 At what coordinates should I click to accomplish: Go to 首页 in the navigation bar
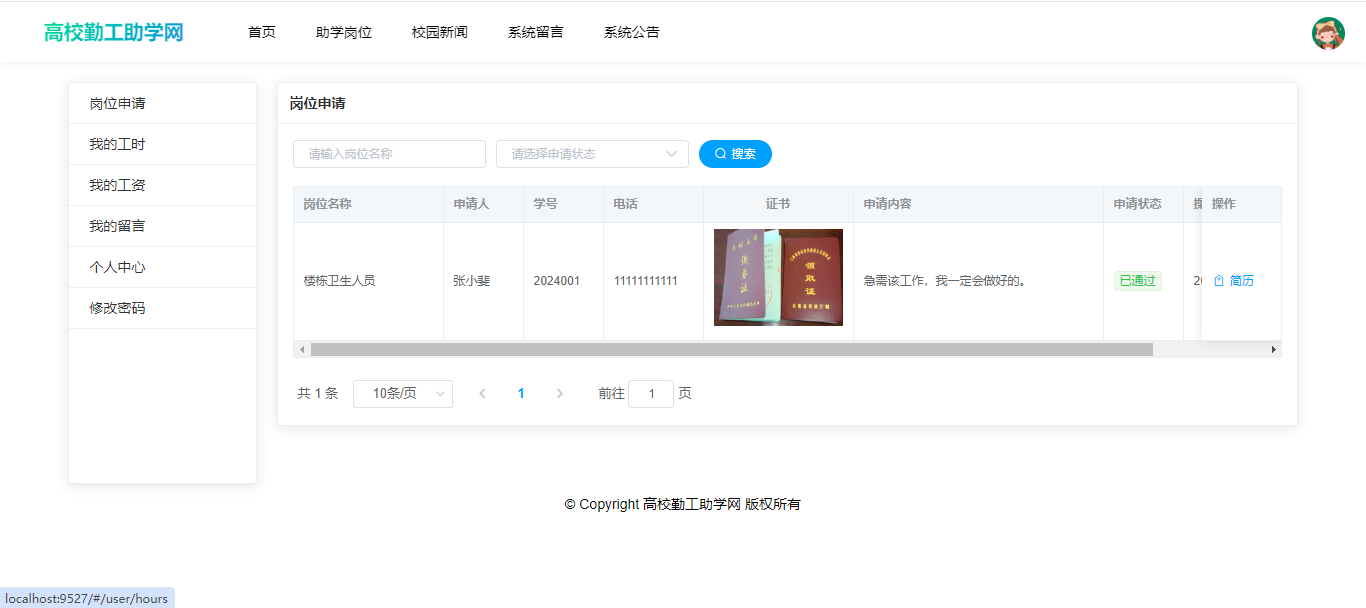pyautogui.click(x=262, y=32)
